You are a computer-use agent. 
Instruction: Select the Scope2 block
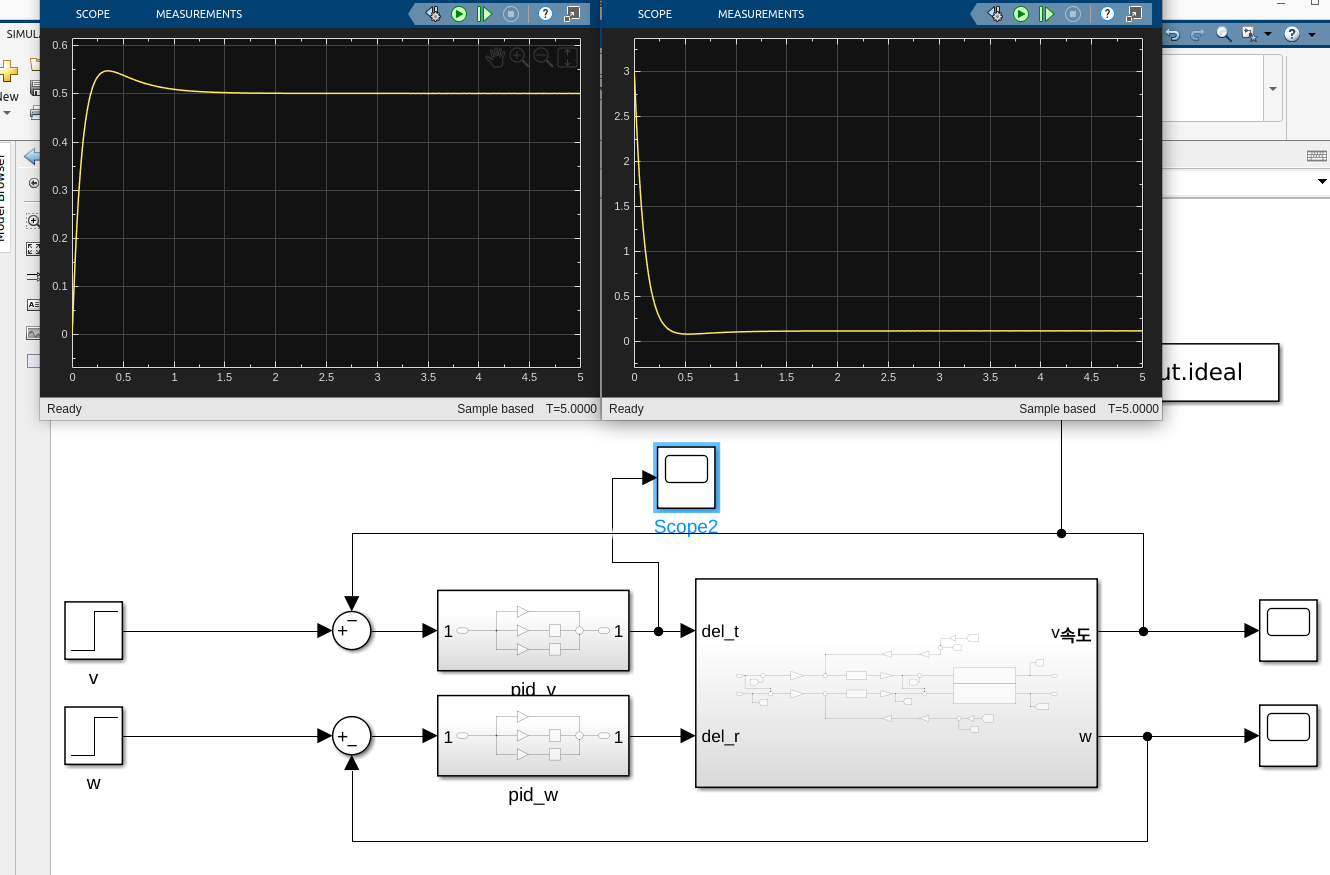click(x=686, y=478)
